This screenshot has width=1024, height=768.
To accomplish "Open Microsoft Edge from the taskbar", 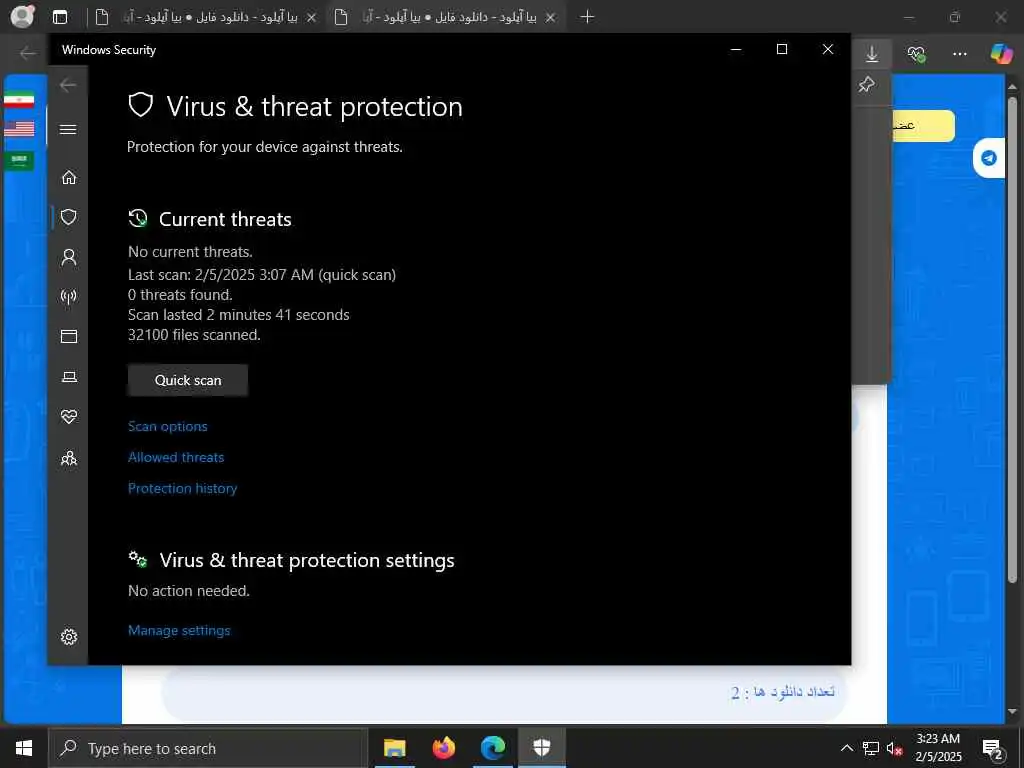I will click(x=492, y=748).
